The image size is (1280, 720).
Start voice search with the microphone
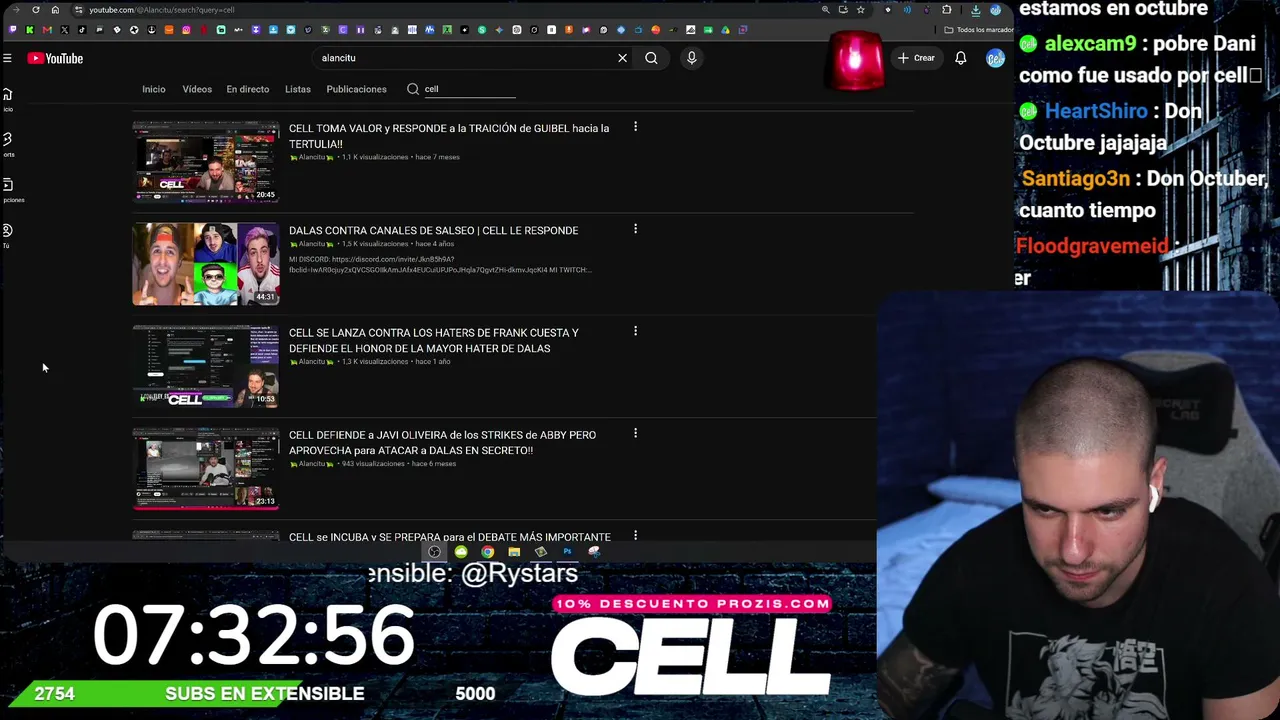coord(691,58)
